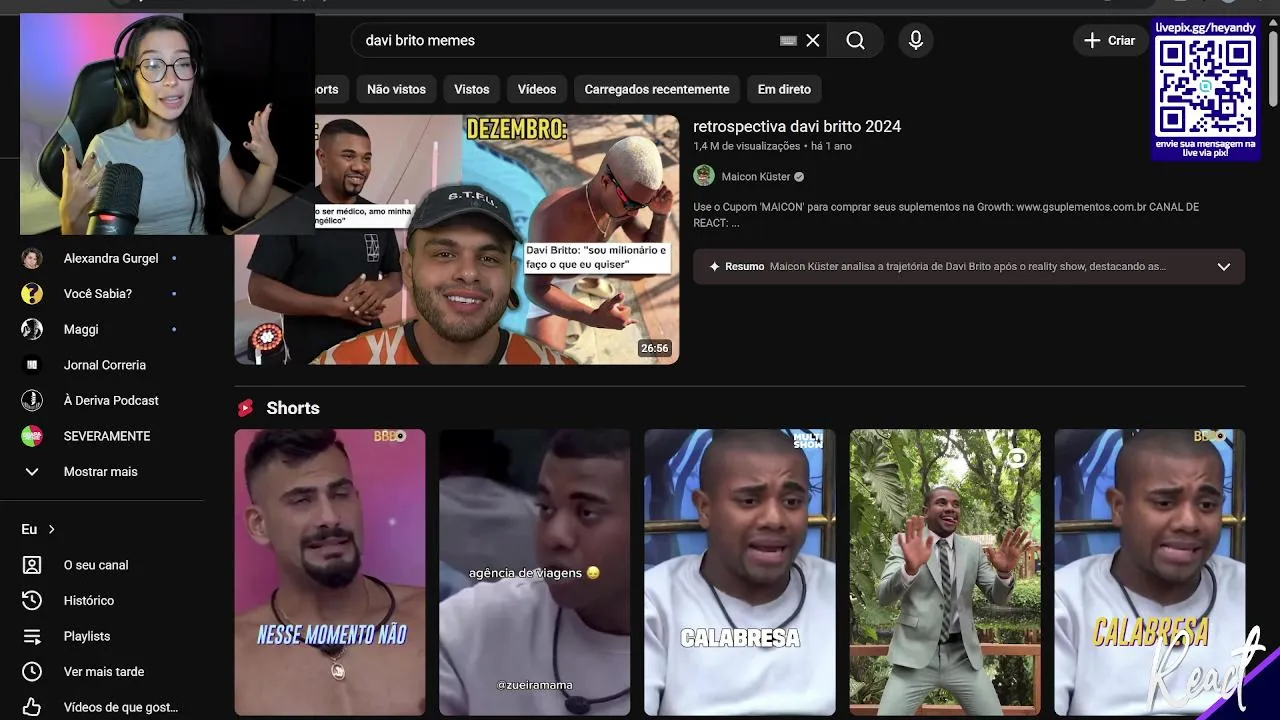Open the 'Eu' section chevron
Image resolution: width=1280 pixels, height=720 pixels.
click(x=52, y=529)
